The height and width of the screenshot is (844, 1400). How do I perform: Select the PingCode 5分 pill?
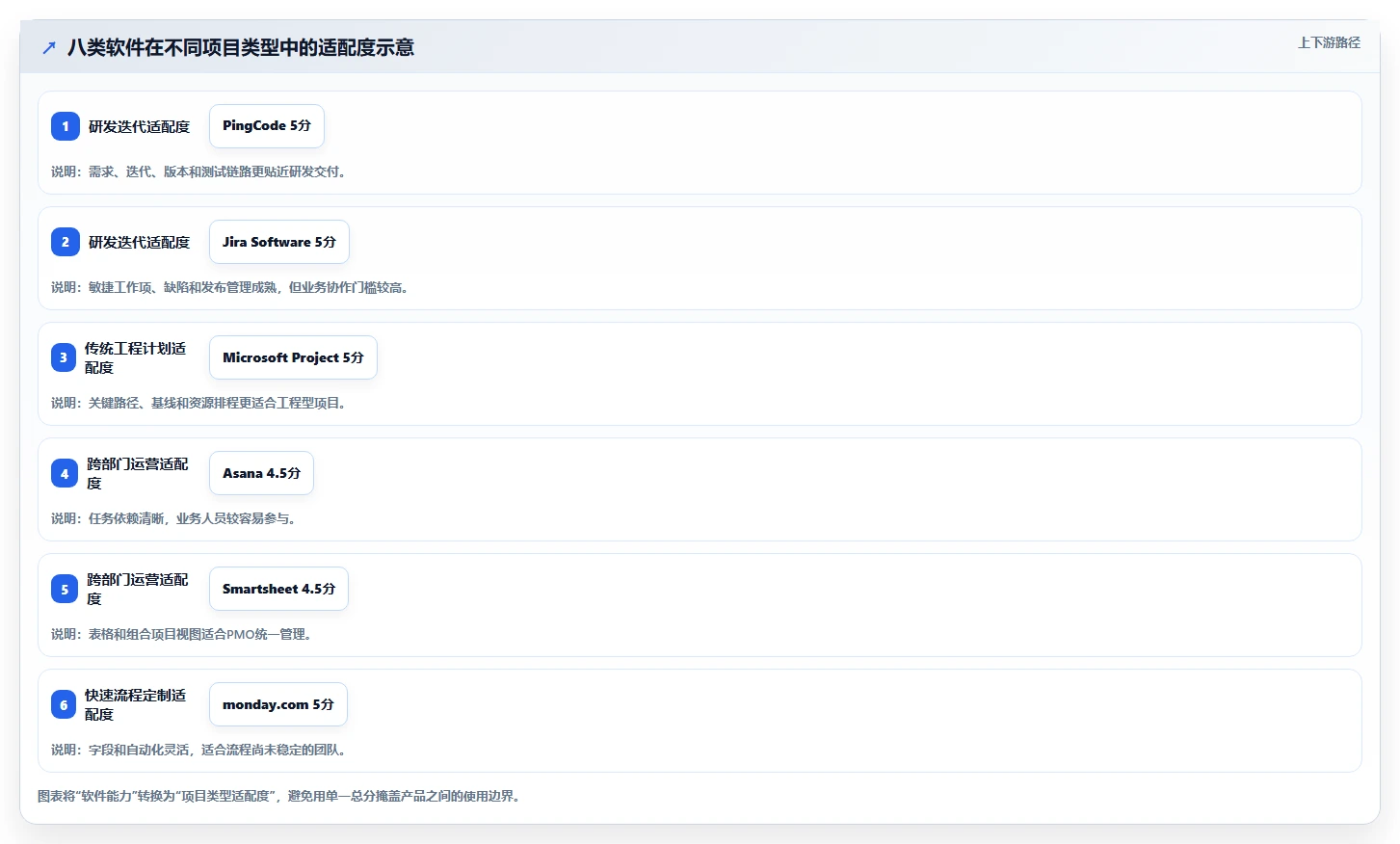(x=267, y=126)
